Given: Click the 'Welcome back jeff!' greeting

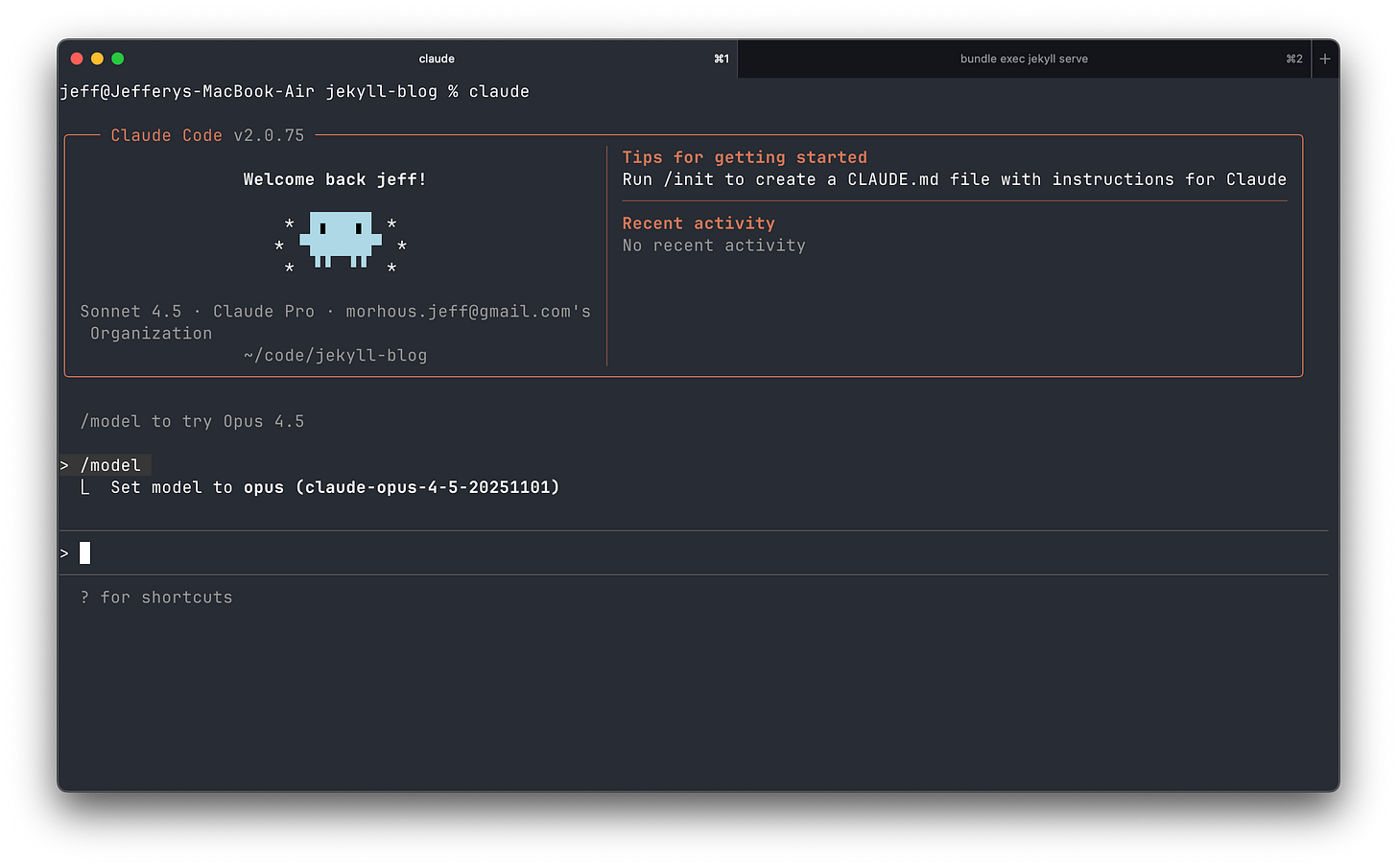Looking at the screenshot, I should tap(334, 179).
